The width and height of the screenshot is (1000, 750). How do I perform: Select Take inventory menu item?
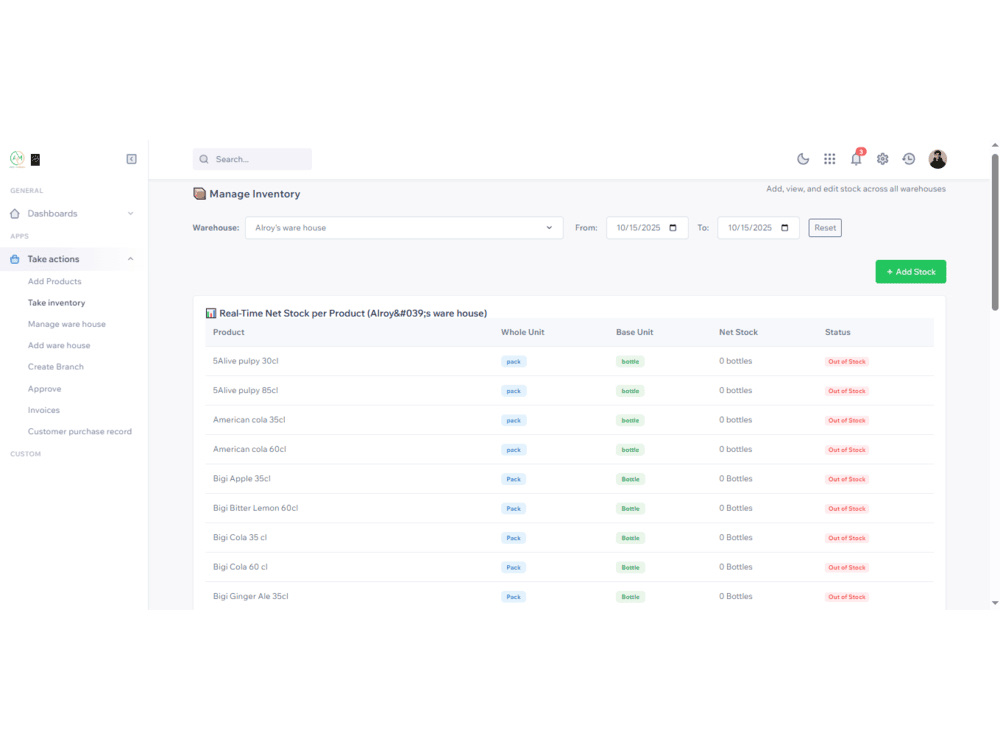coord(56,303)
